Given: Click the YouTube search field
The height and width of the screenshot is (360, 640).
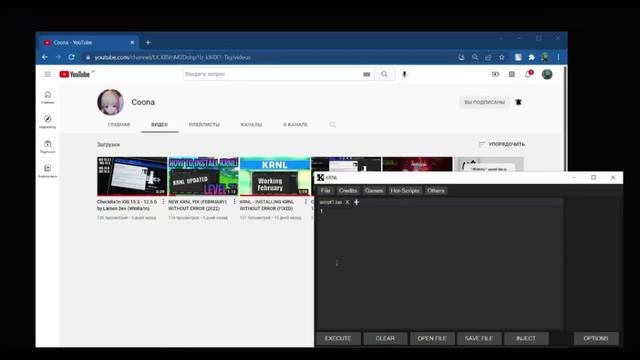Looking at the screenshot, I should click(272, 74).
